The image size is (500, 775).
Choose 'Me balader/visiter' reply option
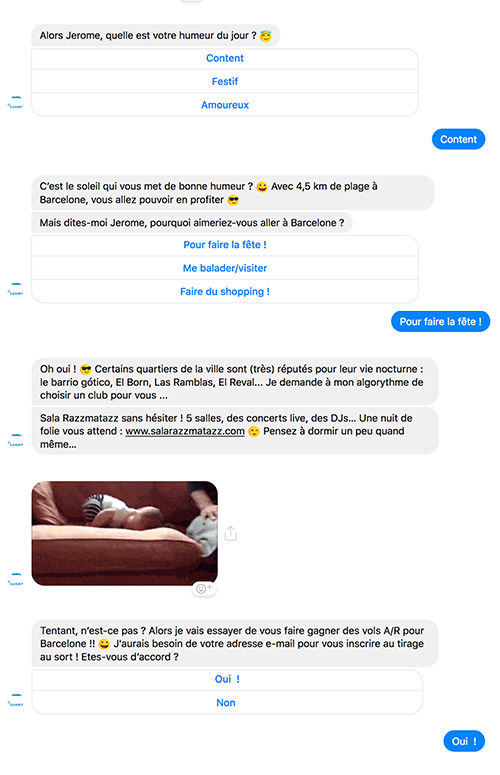pos(225,268)
